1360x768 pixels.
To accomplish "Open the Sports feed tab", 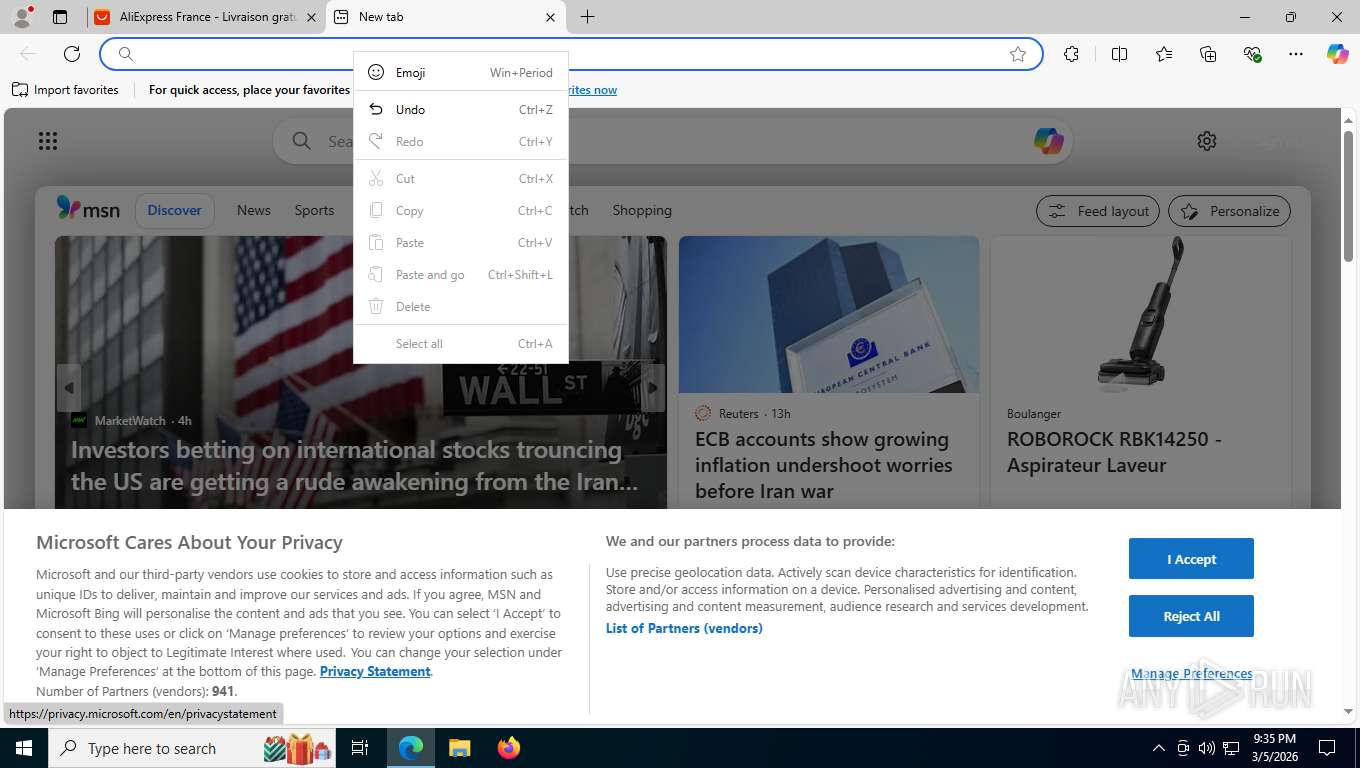I will [314, 210].
